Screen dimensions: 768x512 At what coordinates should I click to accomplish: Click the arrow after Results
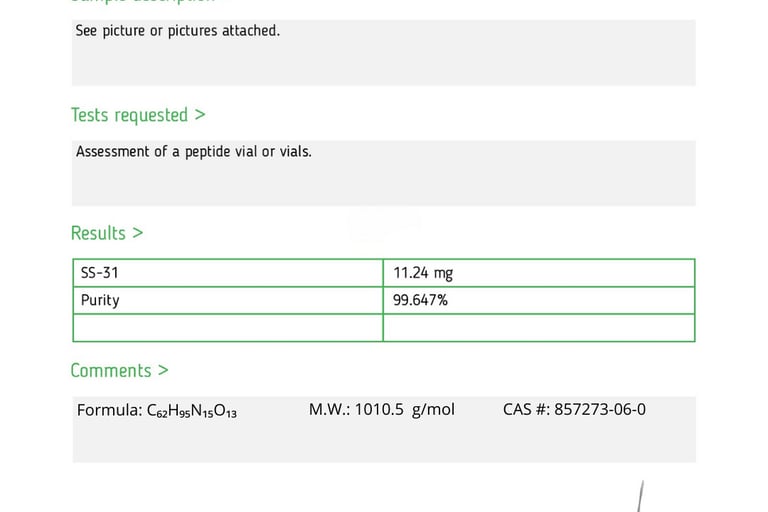click(x=138, y=233)
